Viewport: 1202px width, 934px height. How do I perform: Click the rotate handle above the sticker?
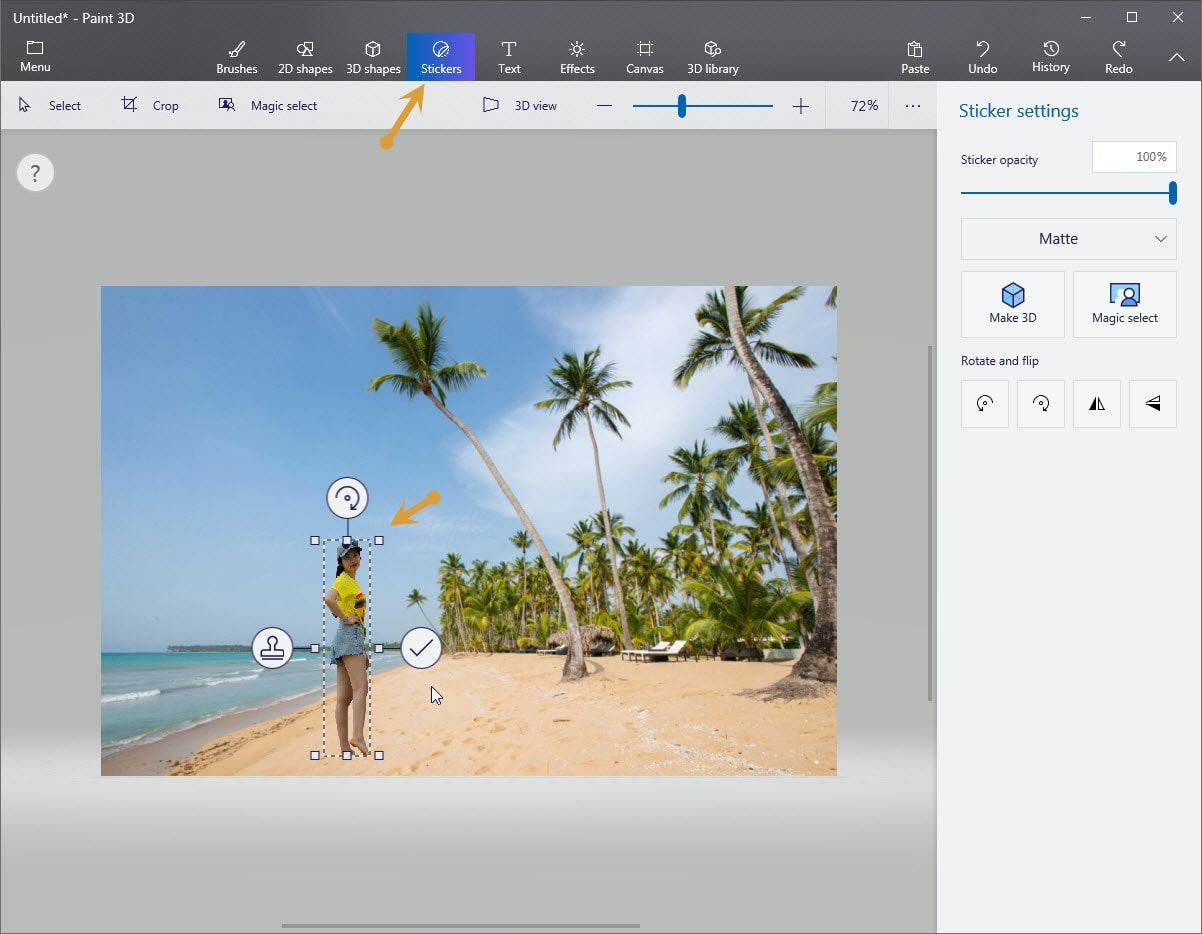[x=347, y=497]
